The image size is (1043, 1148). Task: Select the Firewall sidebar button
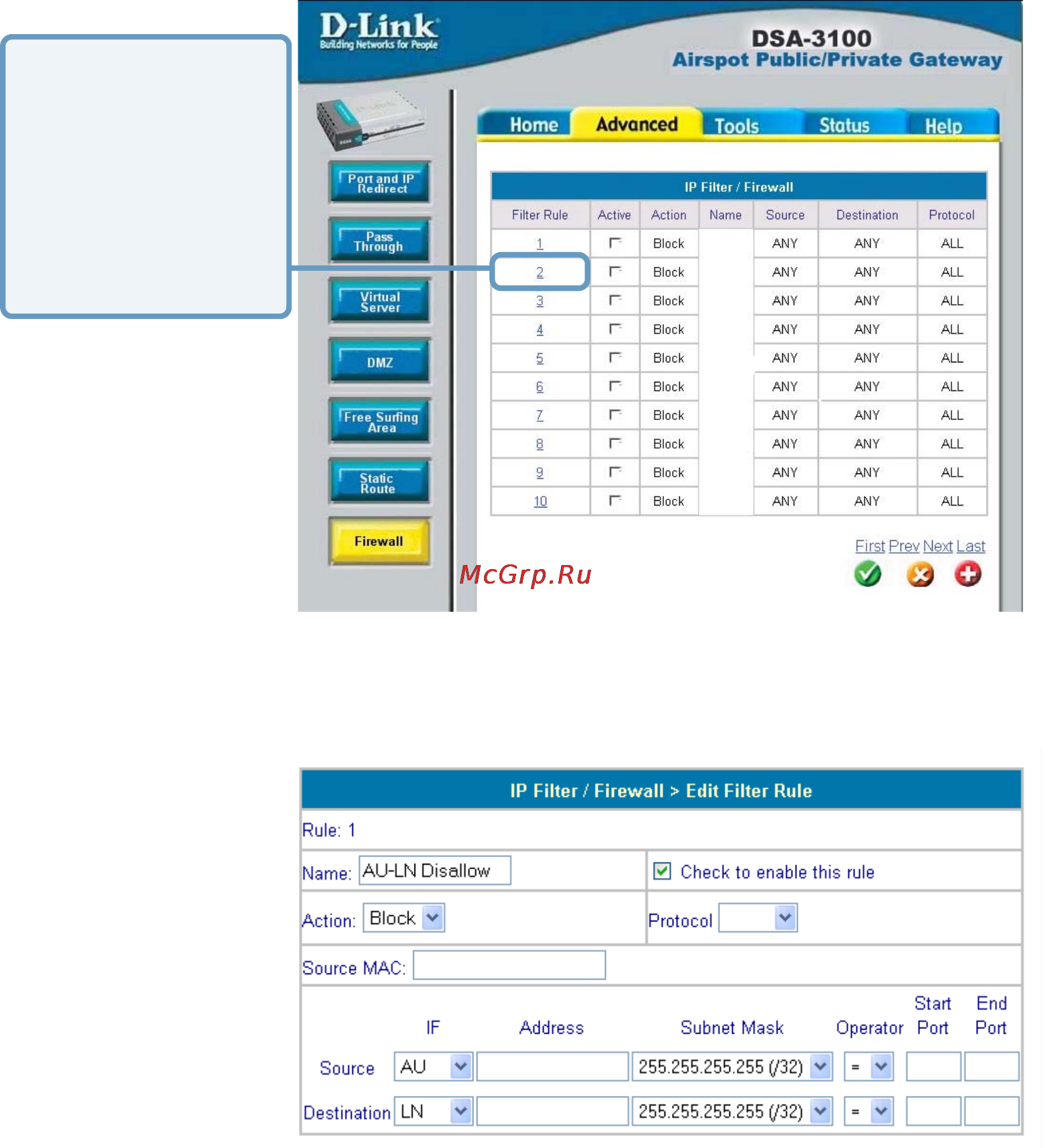click(379, 542)
